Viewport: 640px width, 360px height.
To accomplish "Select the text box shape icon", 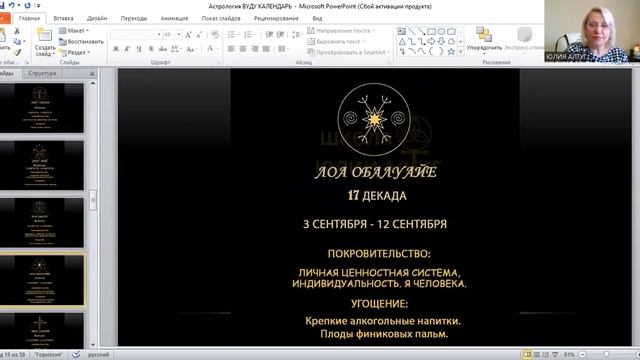I will pyautogui.click(x=402, y=31).
